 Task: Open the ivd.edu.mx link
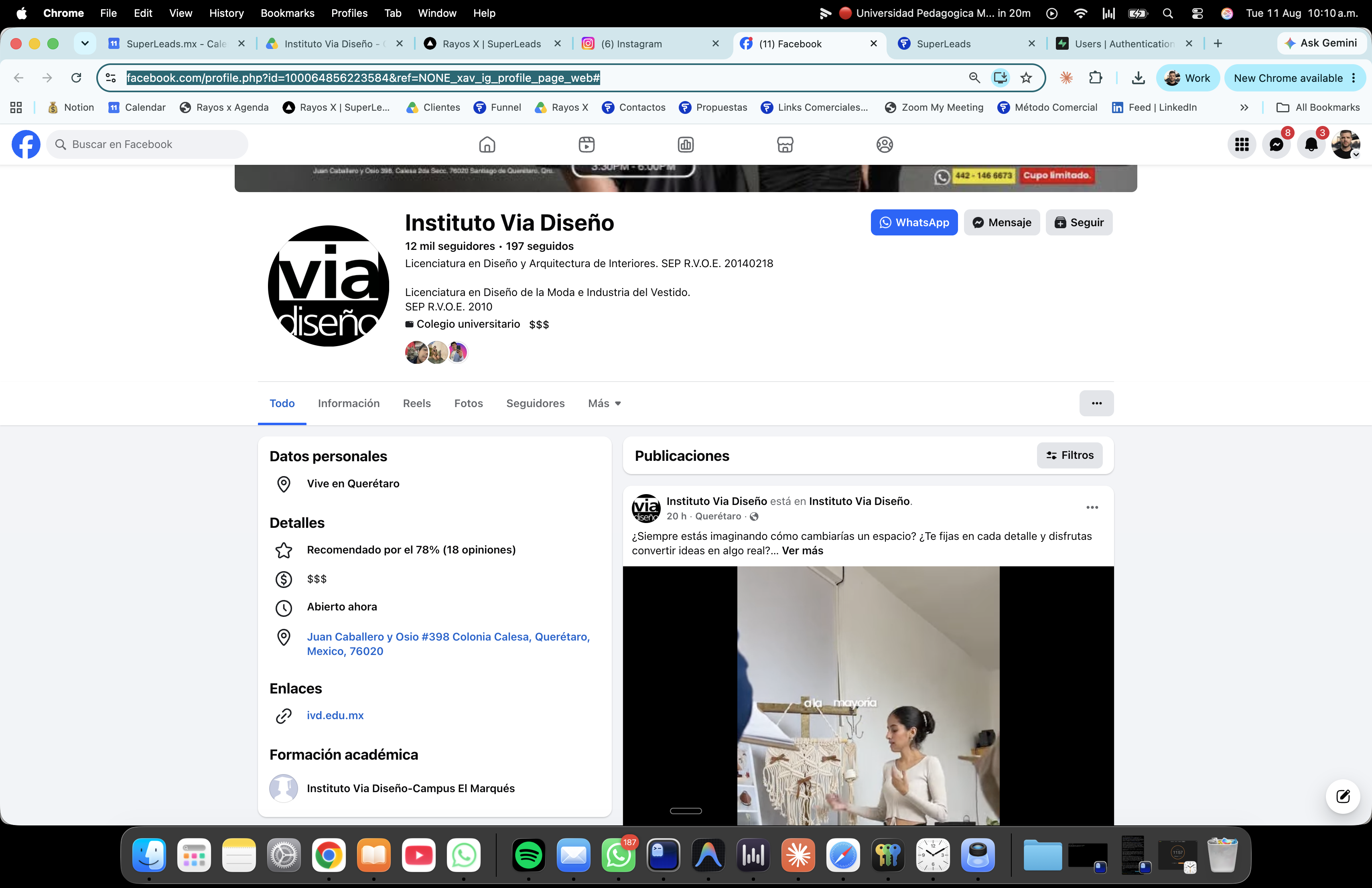tap(335, 715)
